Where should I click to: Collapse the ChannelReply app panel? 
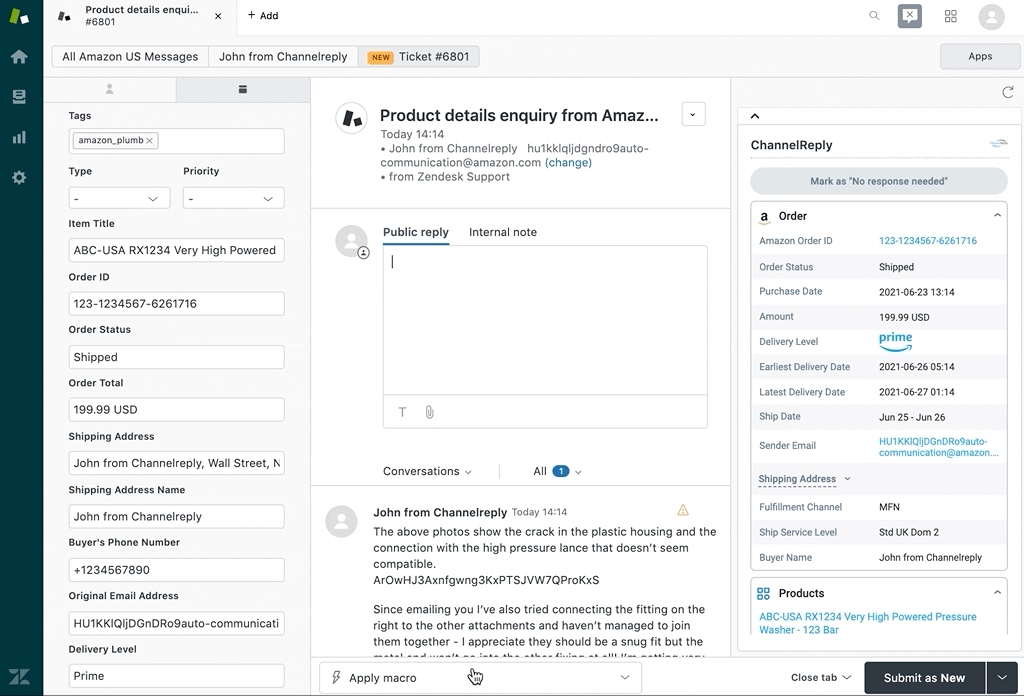[755, 116]
